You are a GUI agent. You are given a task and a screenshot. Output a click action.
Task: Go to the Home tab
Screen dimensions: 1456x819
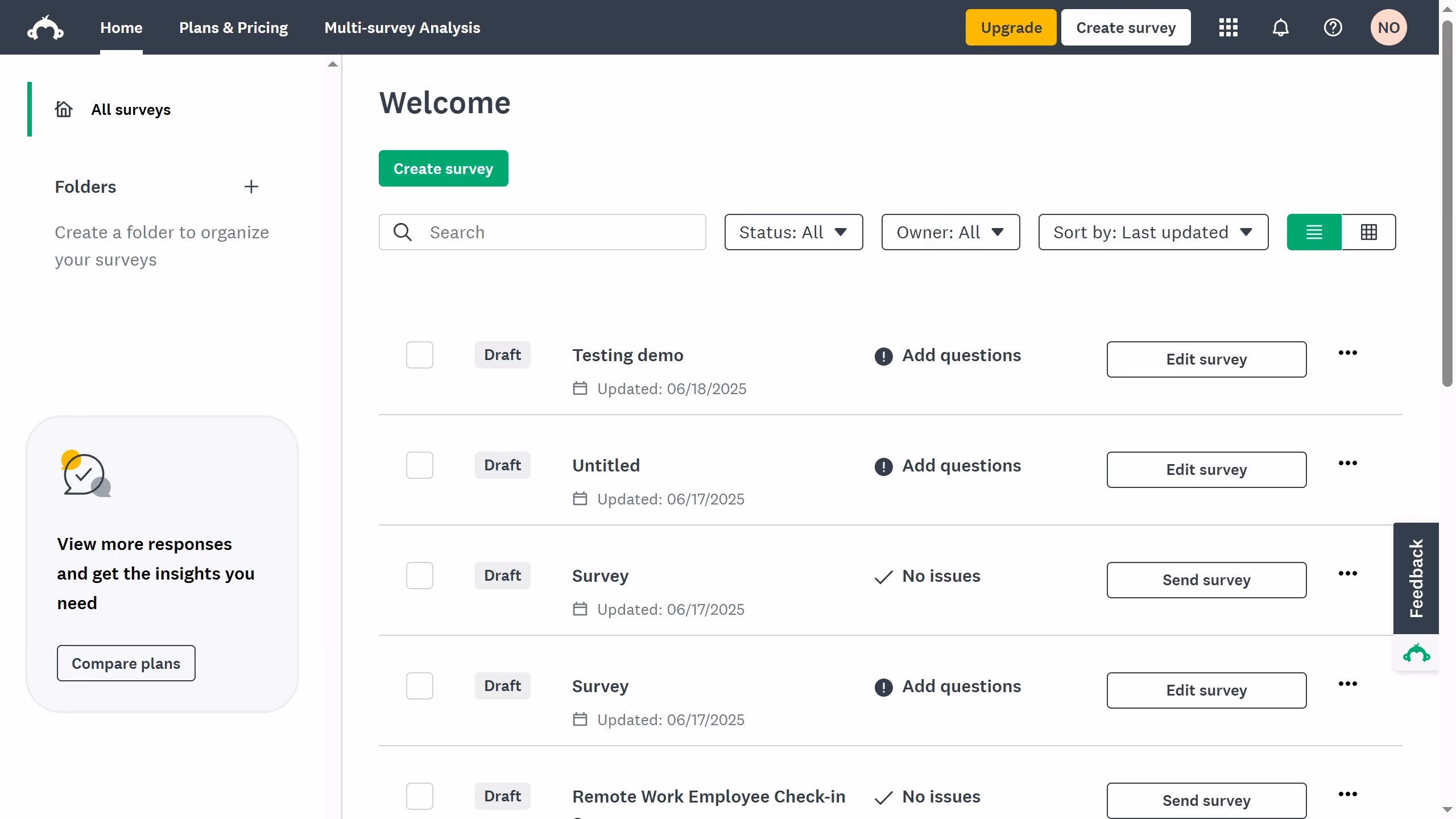pyautogui.click(x=121, y=27)
